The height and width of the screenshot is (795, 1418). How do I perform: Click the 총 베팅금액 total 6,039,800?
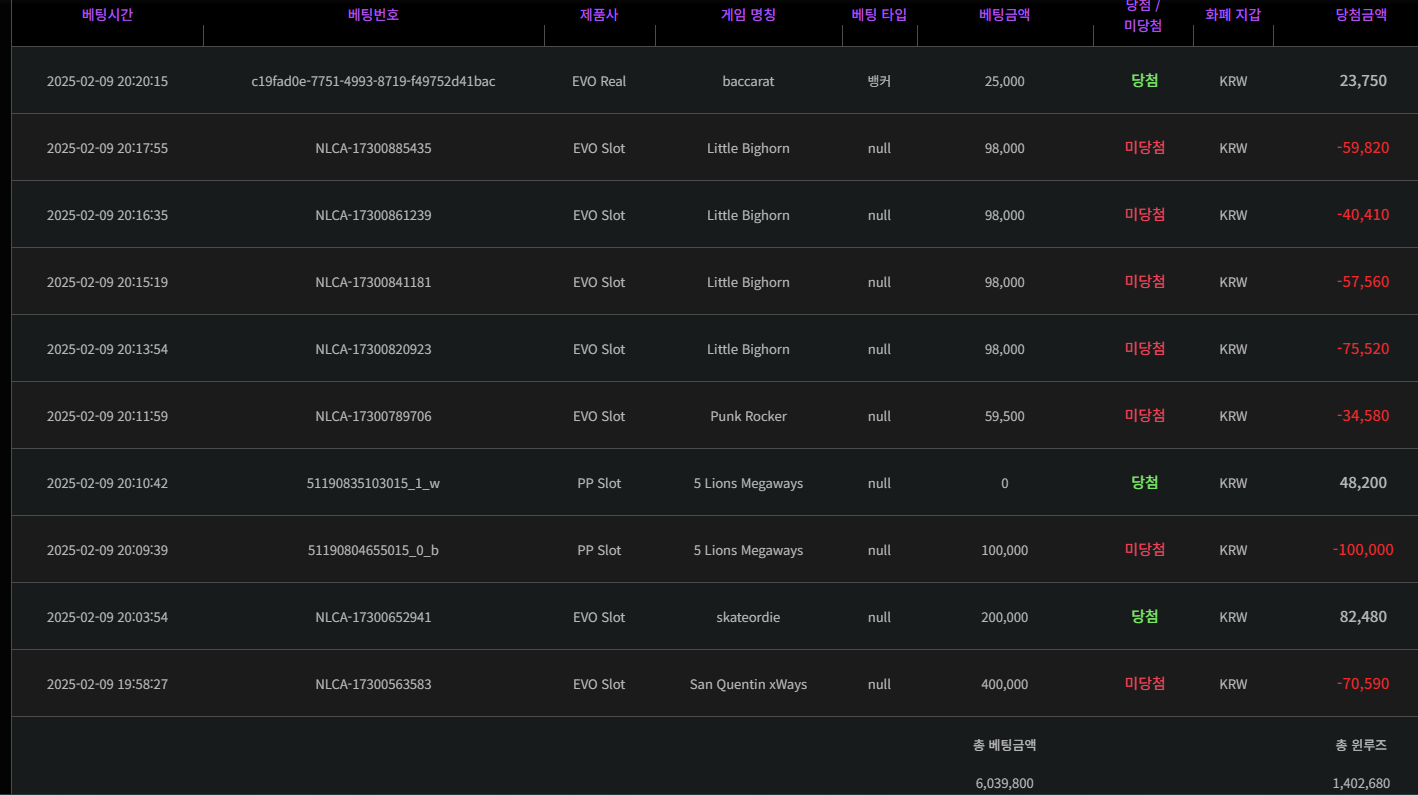coord(1004,784)
